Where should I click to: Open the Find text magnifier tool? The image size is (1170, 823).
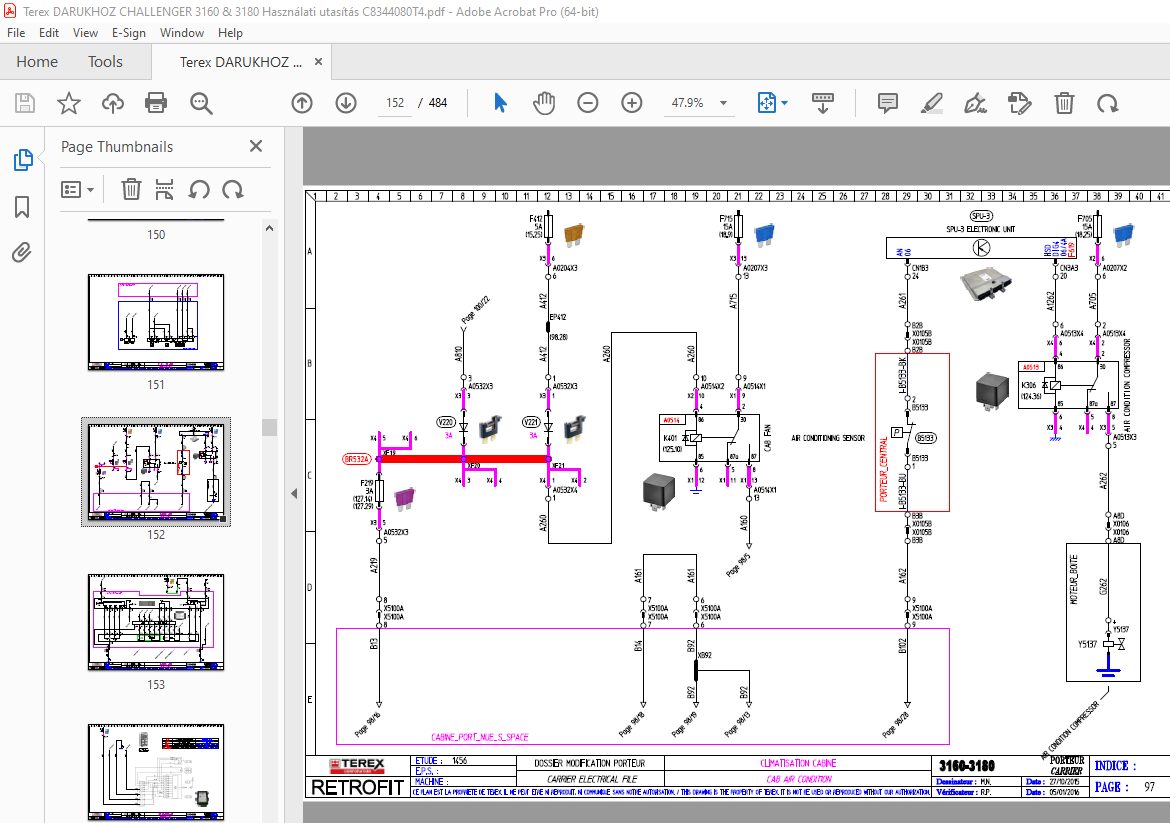tap(201, 103)
